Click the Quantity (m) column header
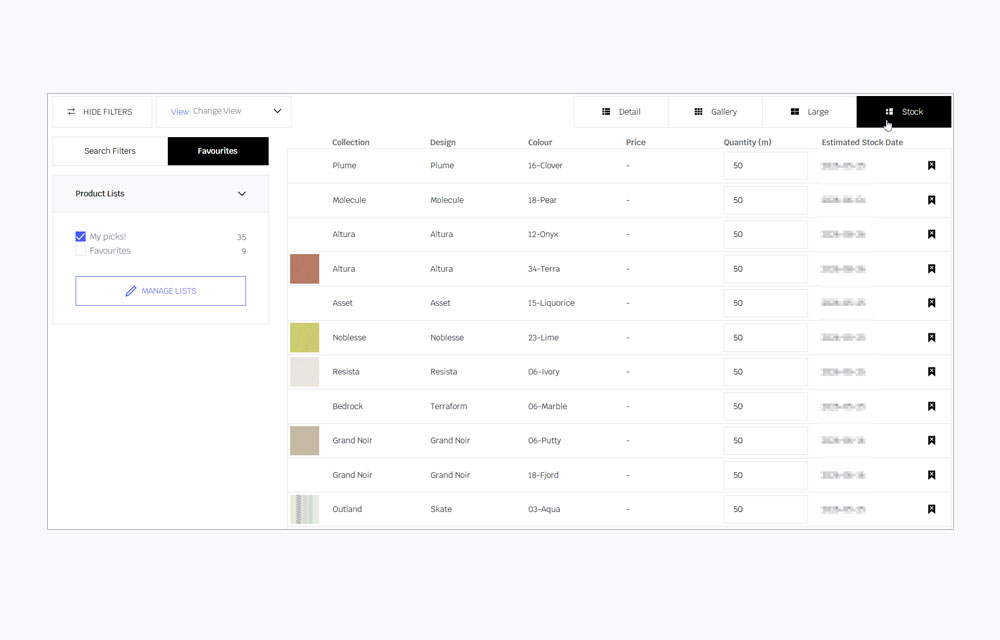The image size is (1000, 640). tap(747, 142)
